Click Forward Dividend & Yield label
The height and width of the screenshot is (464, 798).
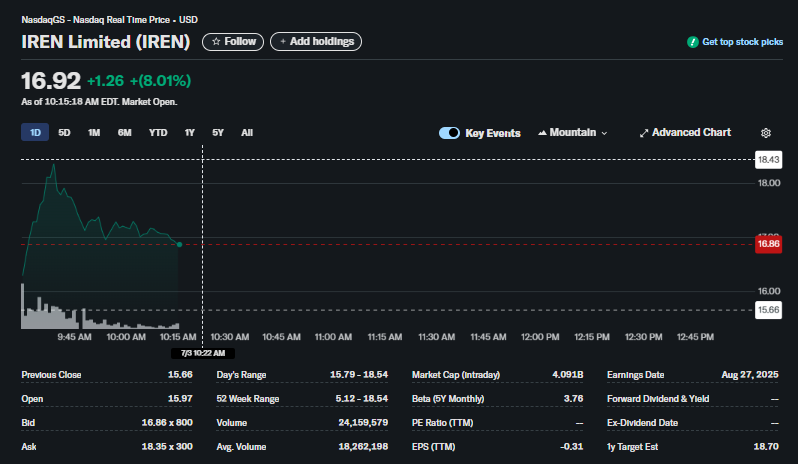click(658, 399)
